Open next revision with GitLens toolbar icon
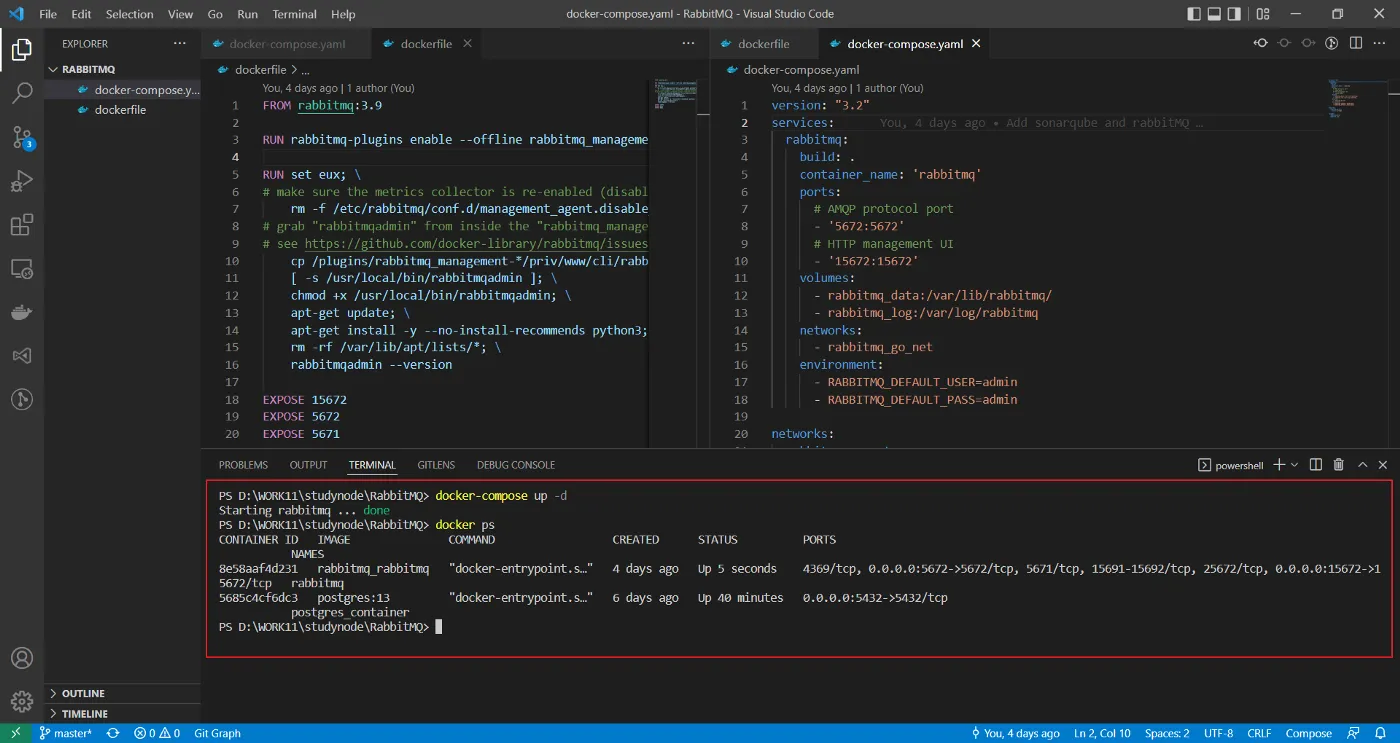 coord(1309,43)
